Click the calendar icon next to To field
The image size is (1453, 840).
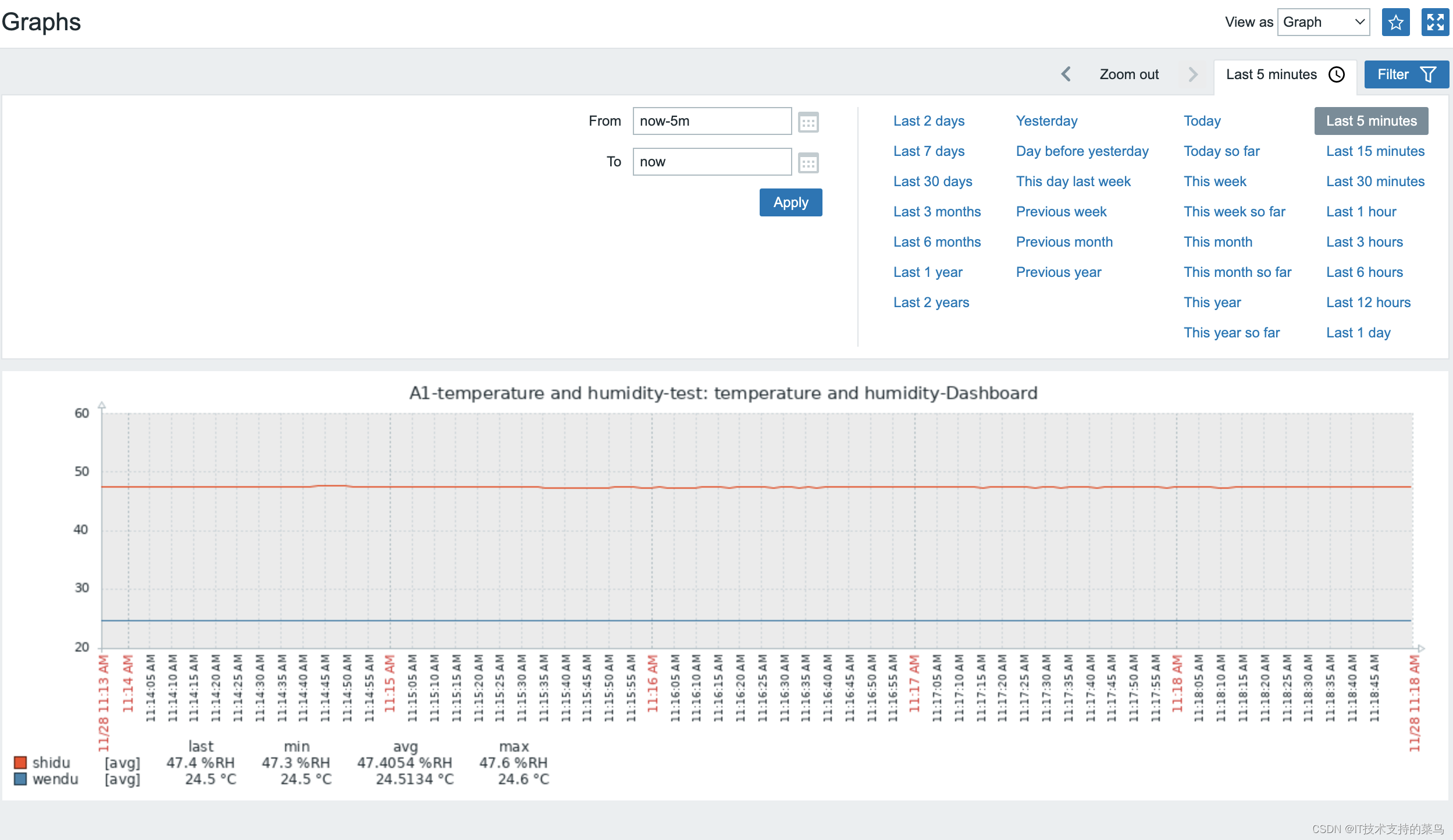coord(809,162)
